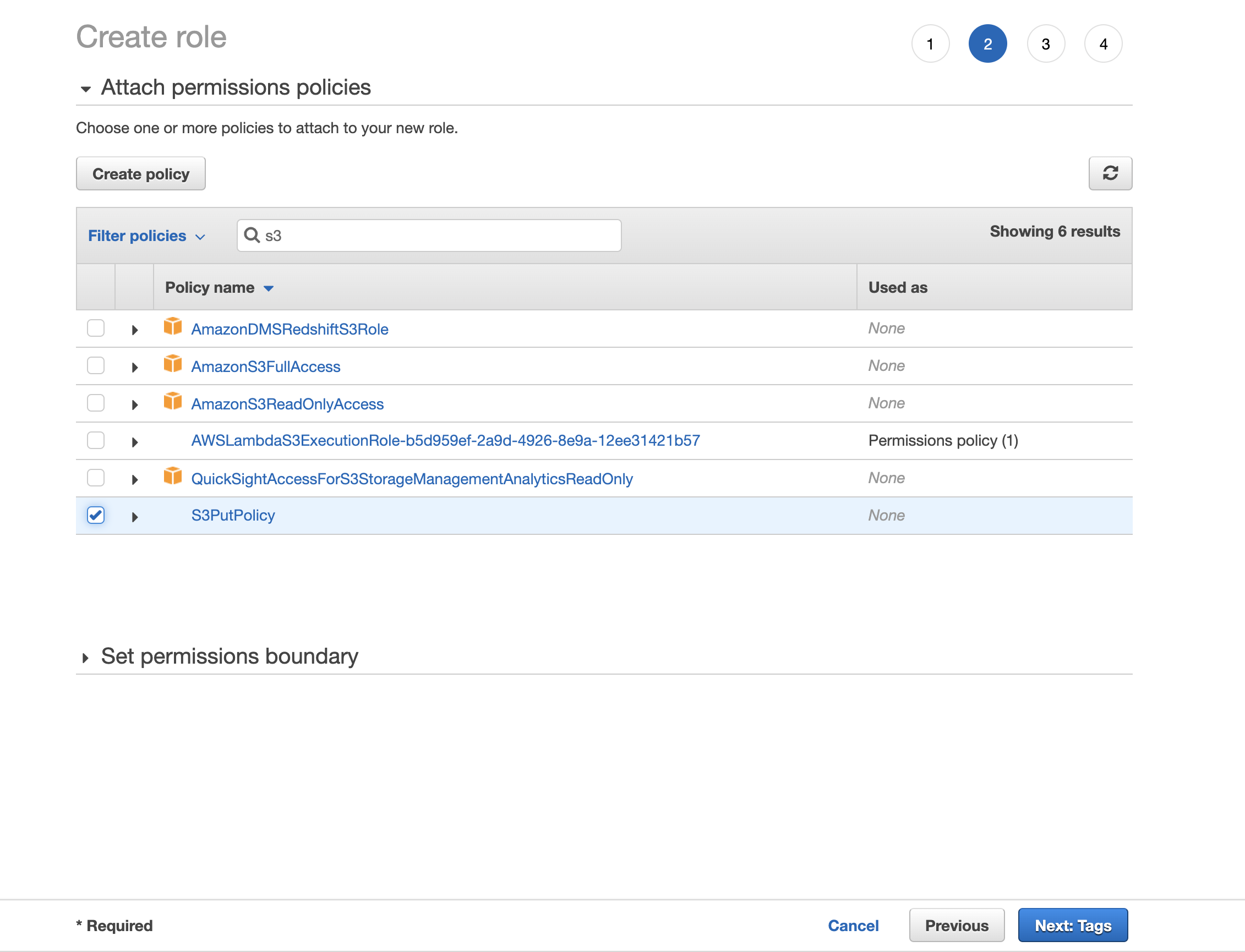
Task: Click the Create policy button icon
Action: (141, 174)
